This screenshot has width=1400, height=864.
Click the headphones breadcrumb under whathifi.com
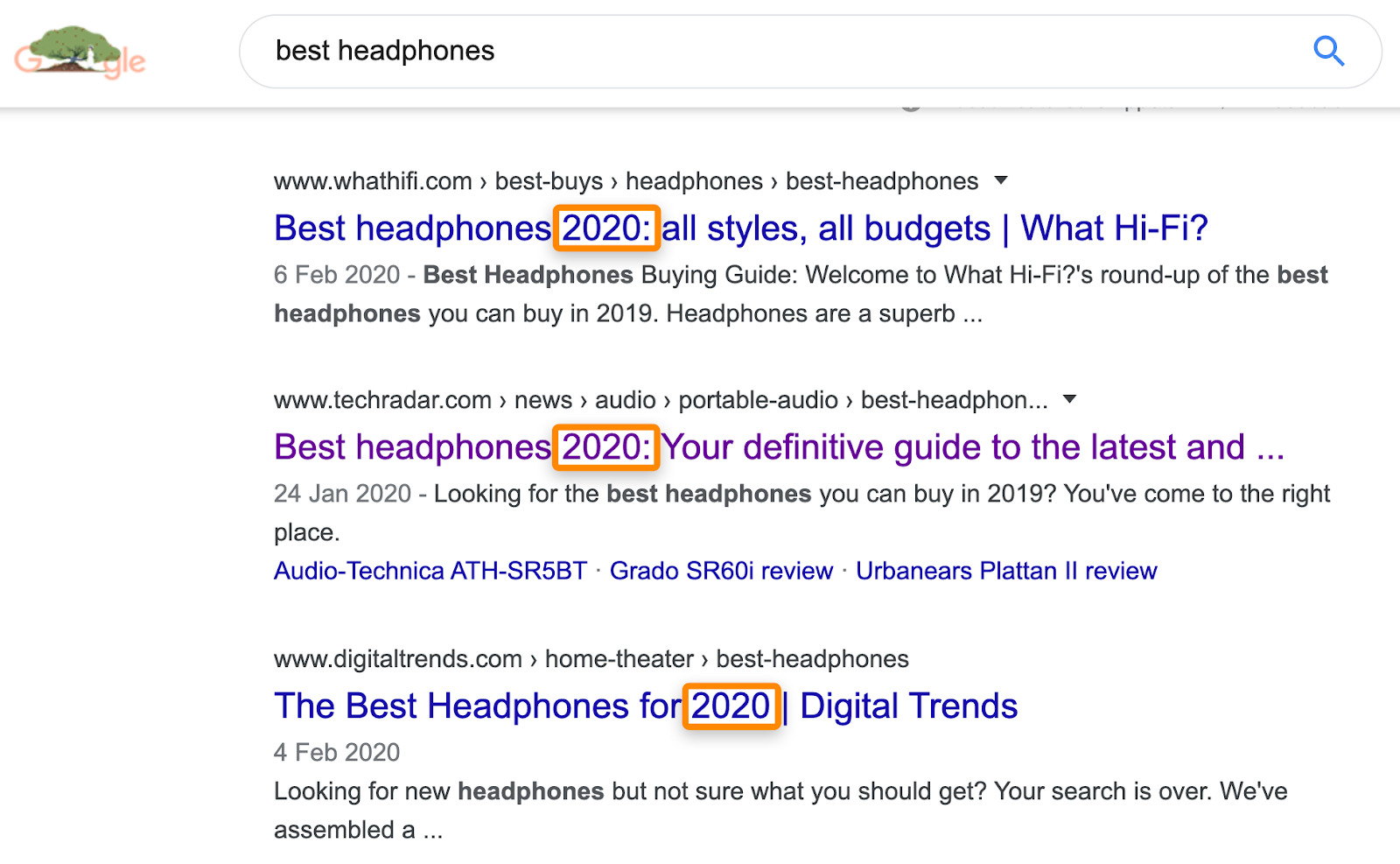point(696,180)
